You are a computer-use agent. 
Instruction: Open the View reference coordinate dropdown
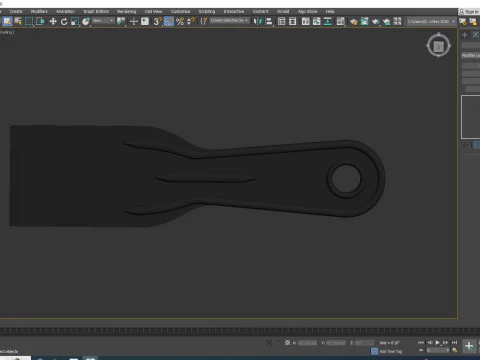[103, 21]
